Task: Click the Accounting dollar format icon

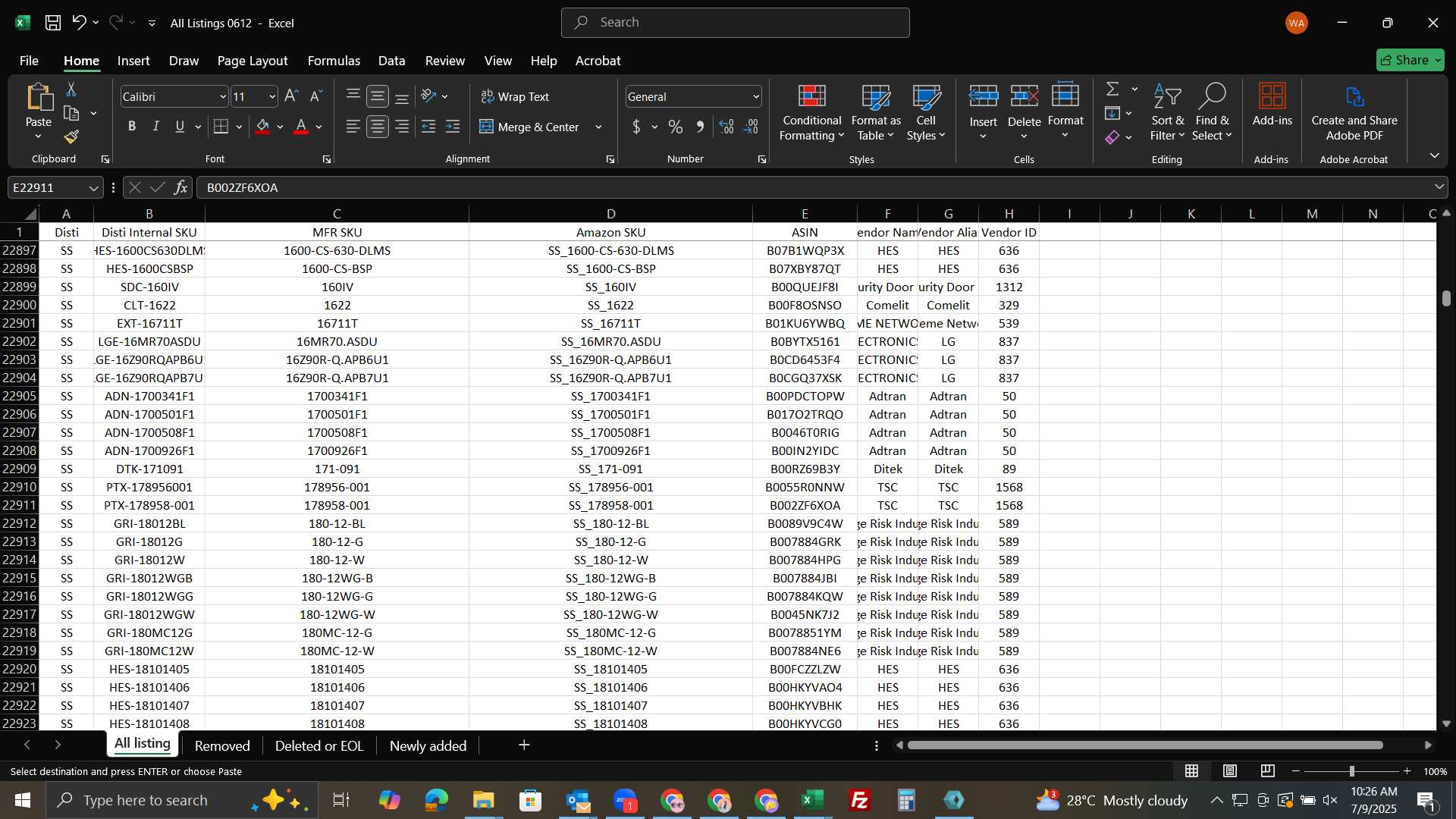Action: pos(636,127)
